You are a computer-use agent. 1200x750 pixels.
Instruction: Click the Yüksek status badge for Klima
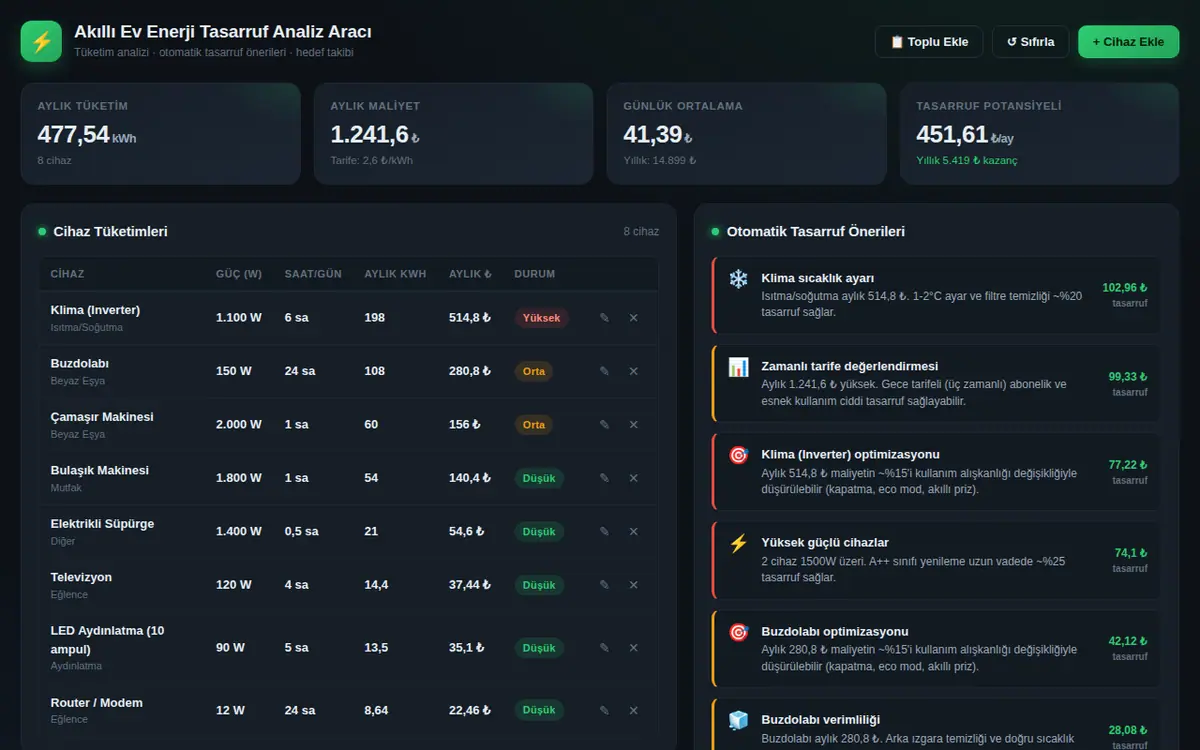pos(542,318)
